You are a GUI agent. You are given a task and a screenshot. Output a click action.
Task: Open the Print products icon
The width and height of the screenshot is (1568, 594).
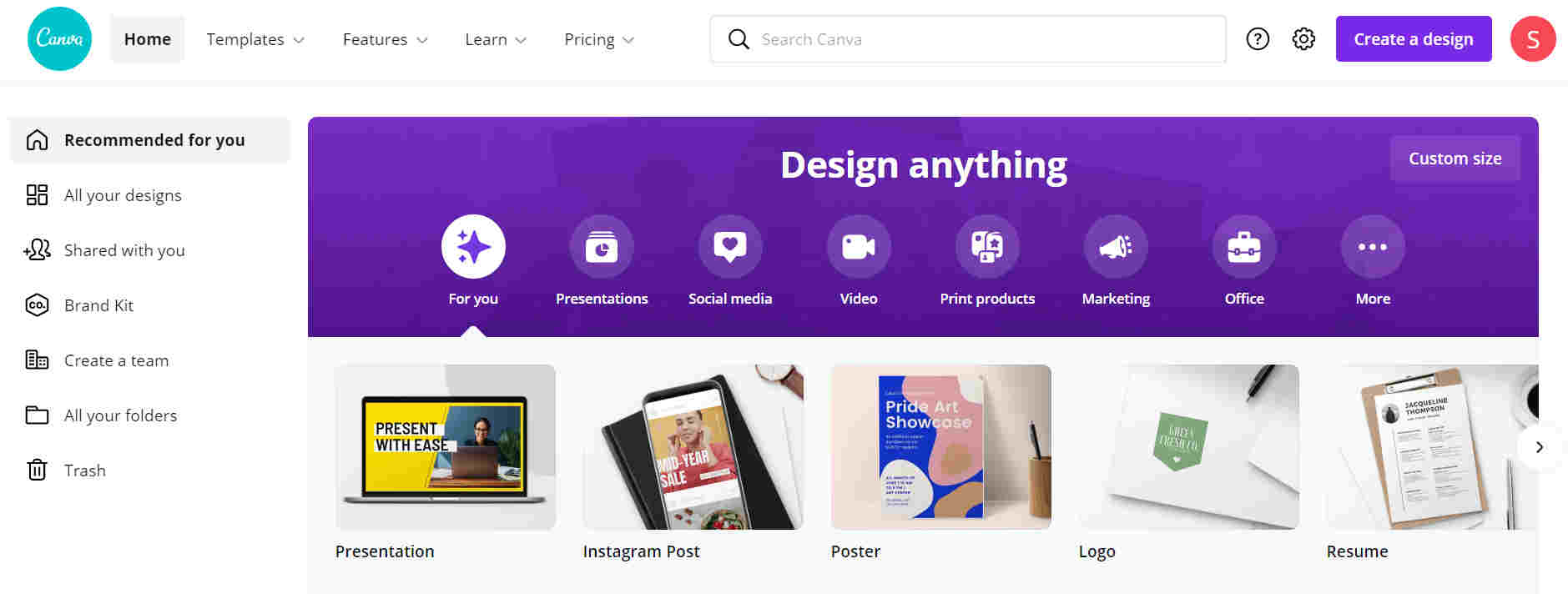point(987,246)
